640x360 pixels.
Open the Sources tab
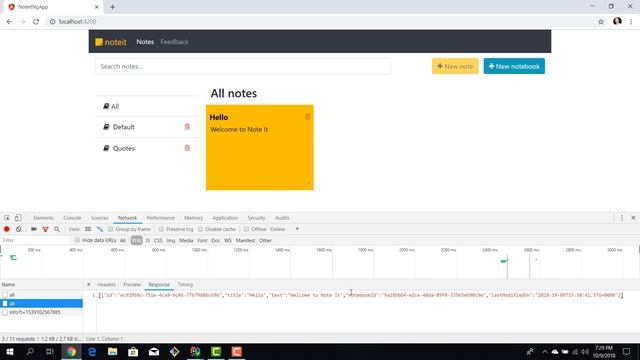pyautogui.click(x=100, y=218)
